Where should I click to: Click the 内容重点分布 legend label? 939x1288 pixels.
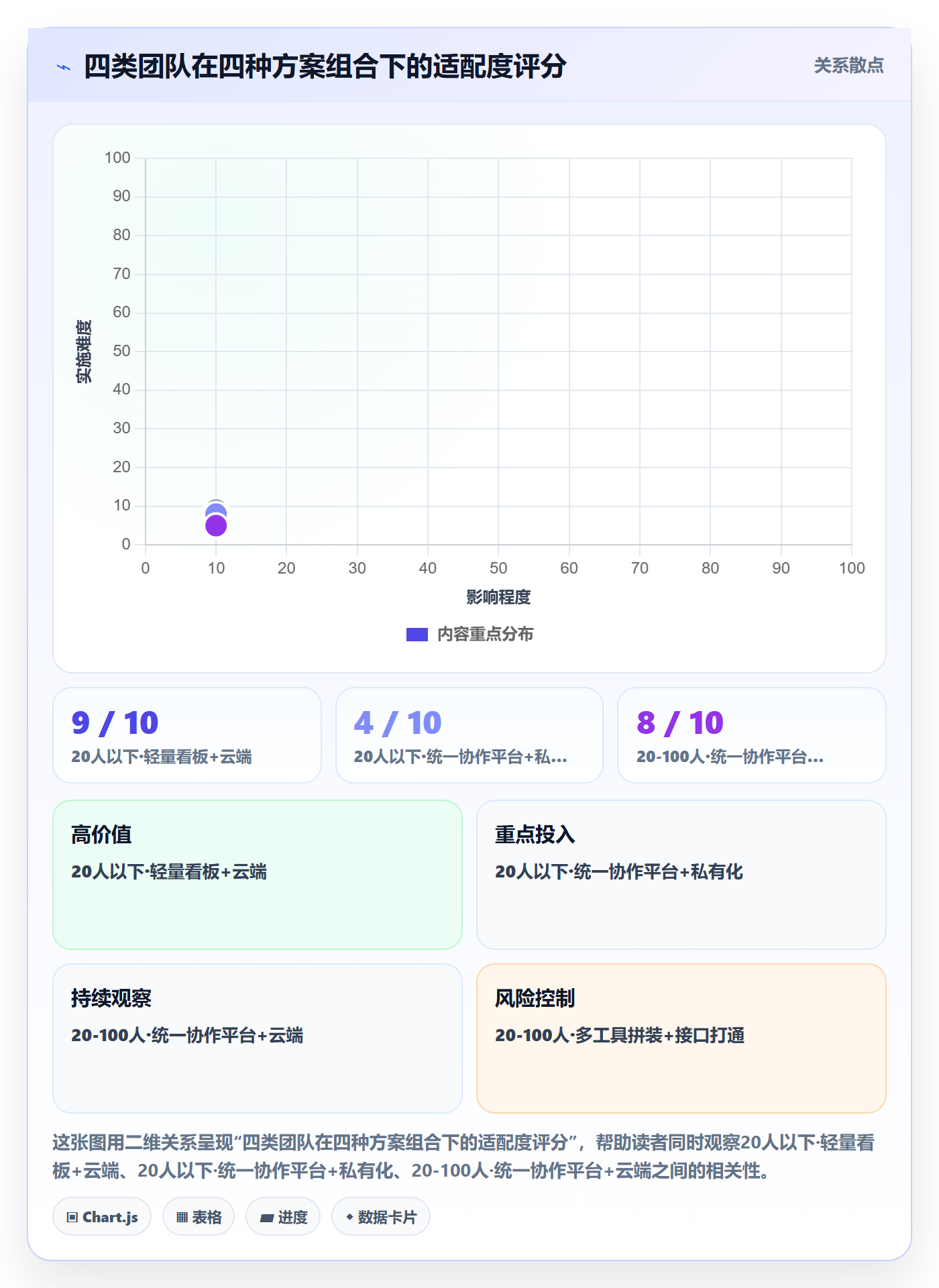tap(485, 634)
